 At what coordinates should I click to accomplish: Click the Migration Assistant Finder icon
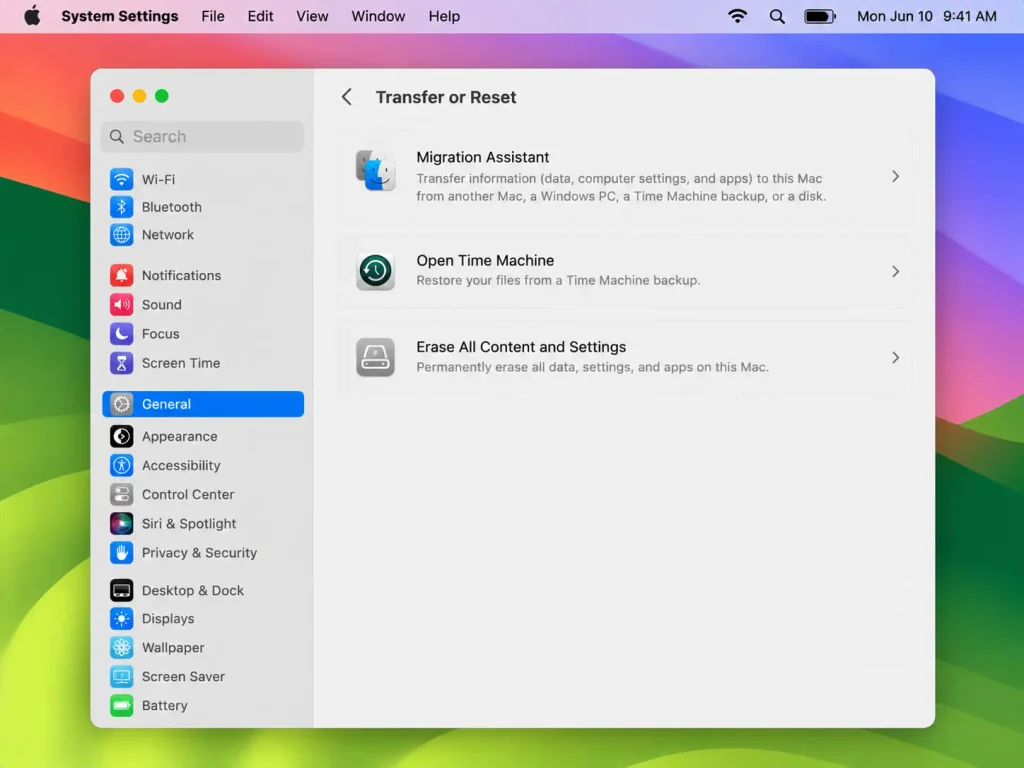pos(376,170)
